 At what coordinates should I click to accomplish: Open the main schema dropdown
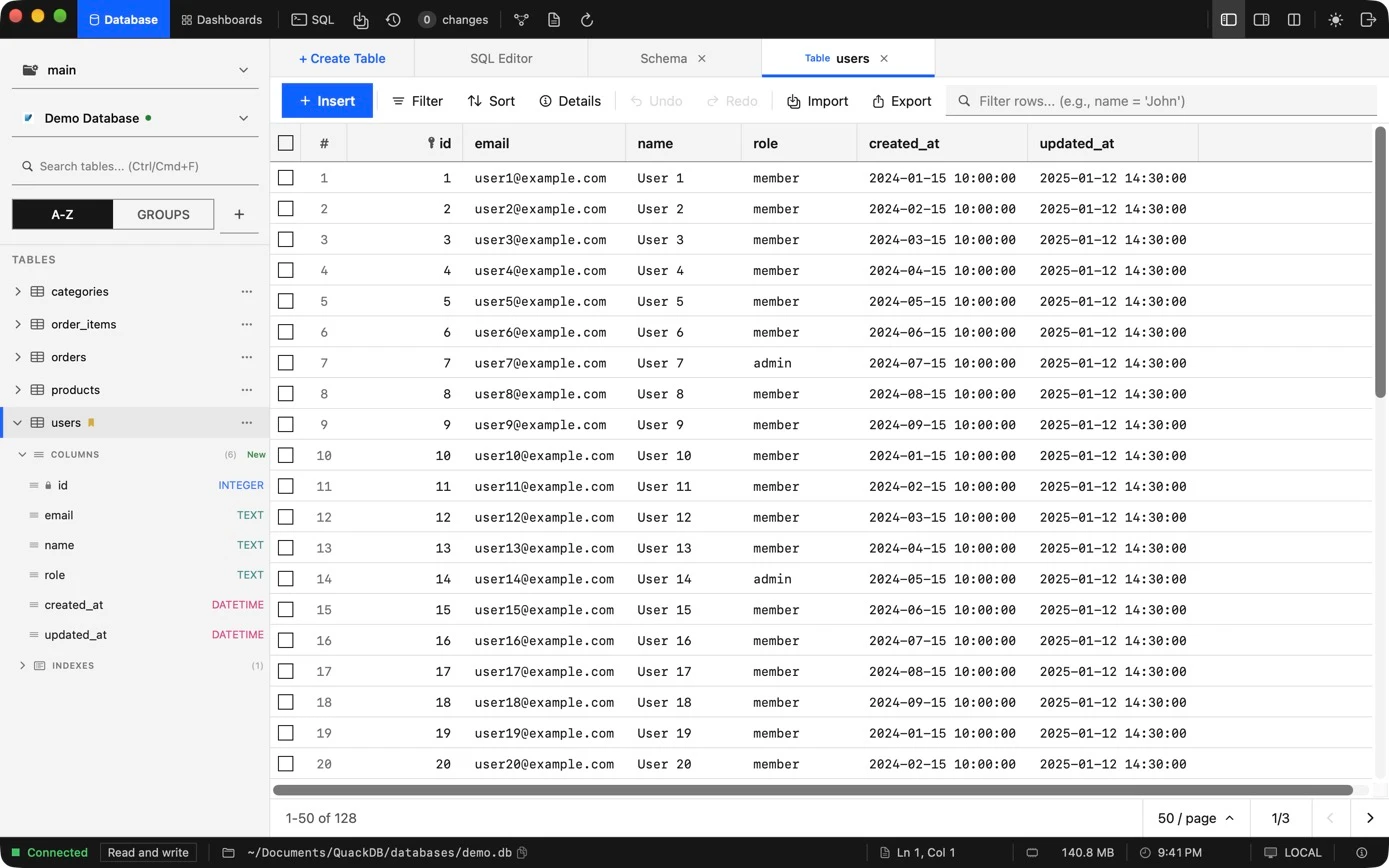click(x=135, y=70)
